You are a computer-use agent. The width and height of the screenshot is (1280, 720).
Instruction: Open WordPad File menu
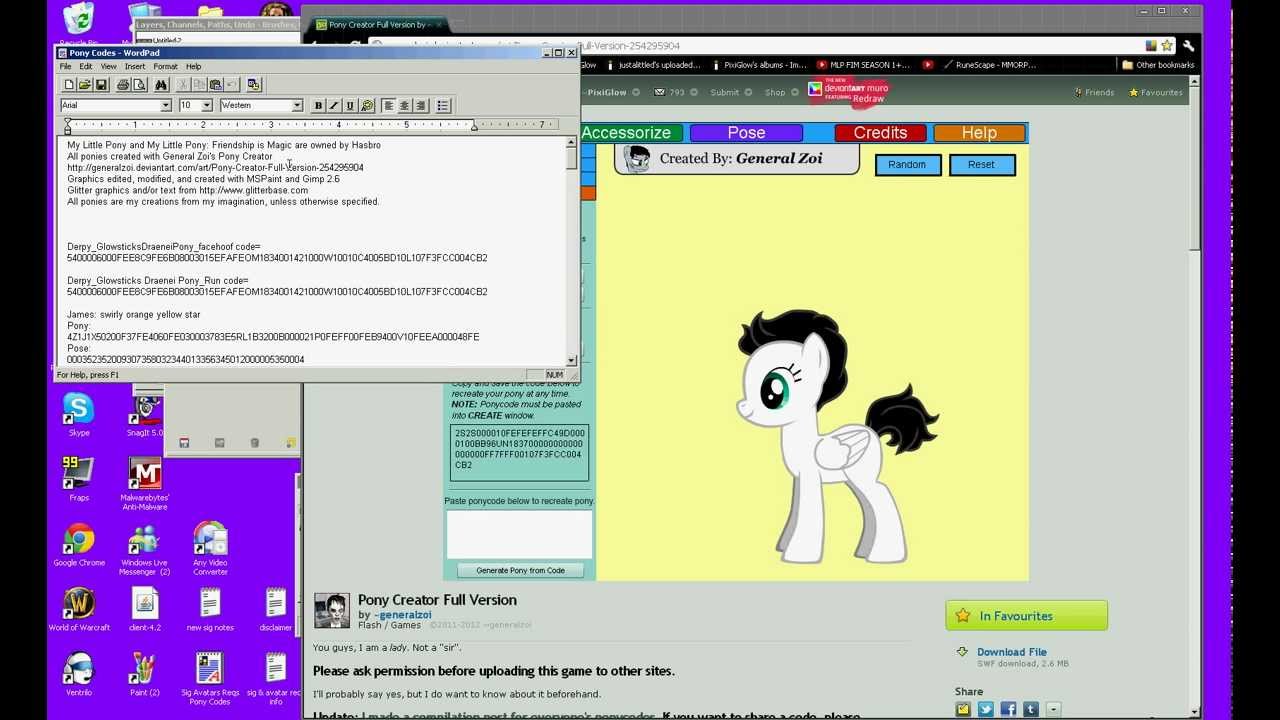65,67
